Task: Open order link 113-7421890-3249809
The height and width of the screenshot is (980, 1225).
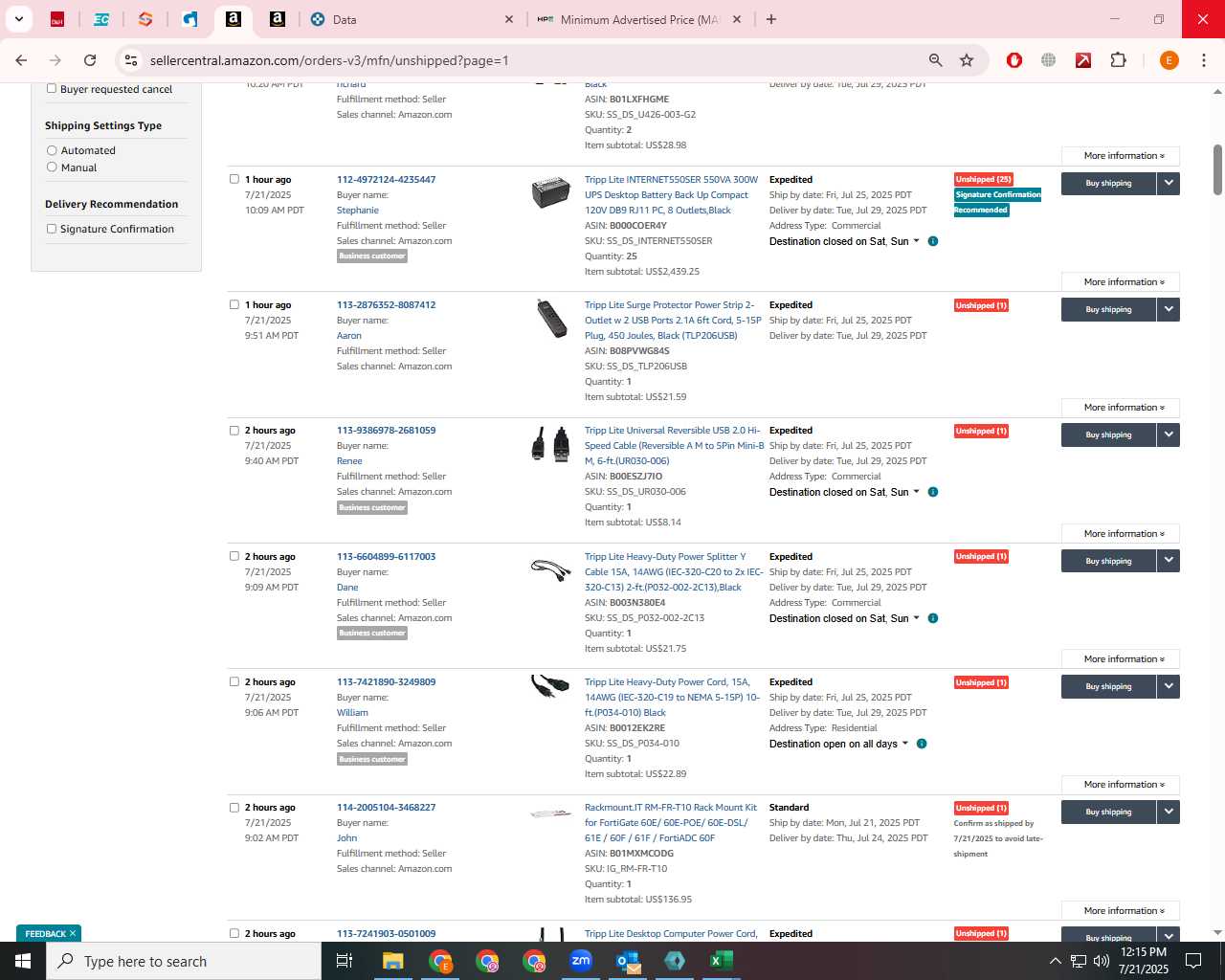Action: pos(386,682)
